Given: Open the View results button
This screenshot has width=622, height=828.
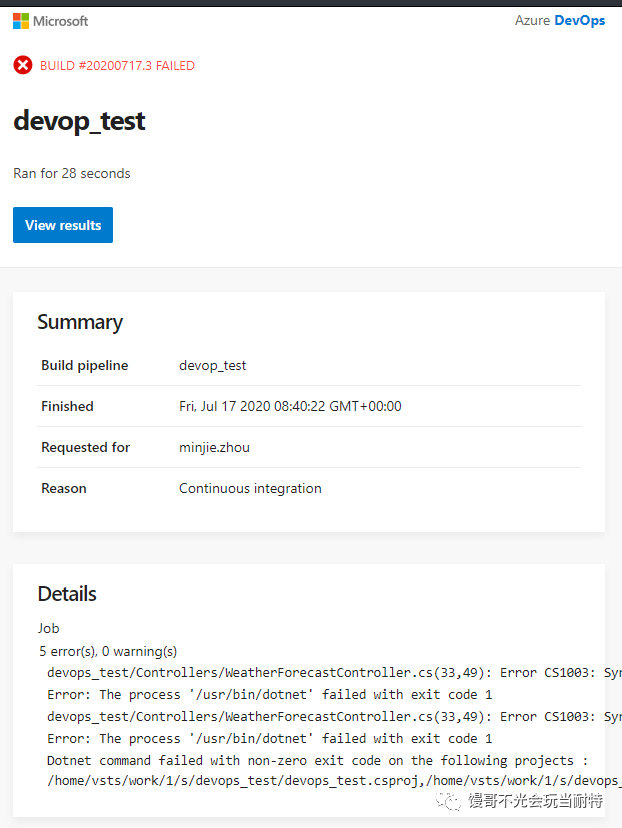Looking at the screenshot, I should click(x=63, y=225).
